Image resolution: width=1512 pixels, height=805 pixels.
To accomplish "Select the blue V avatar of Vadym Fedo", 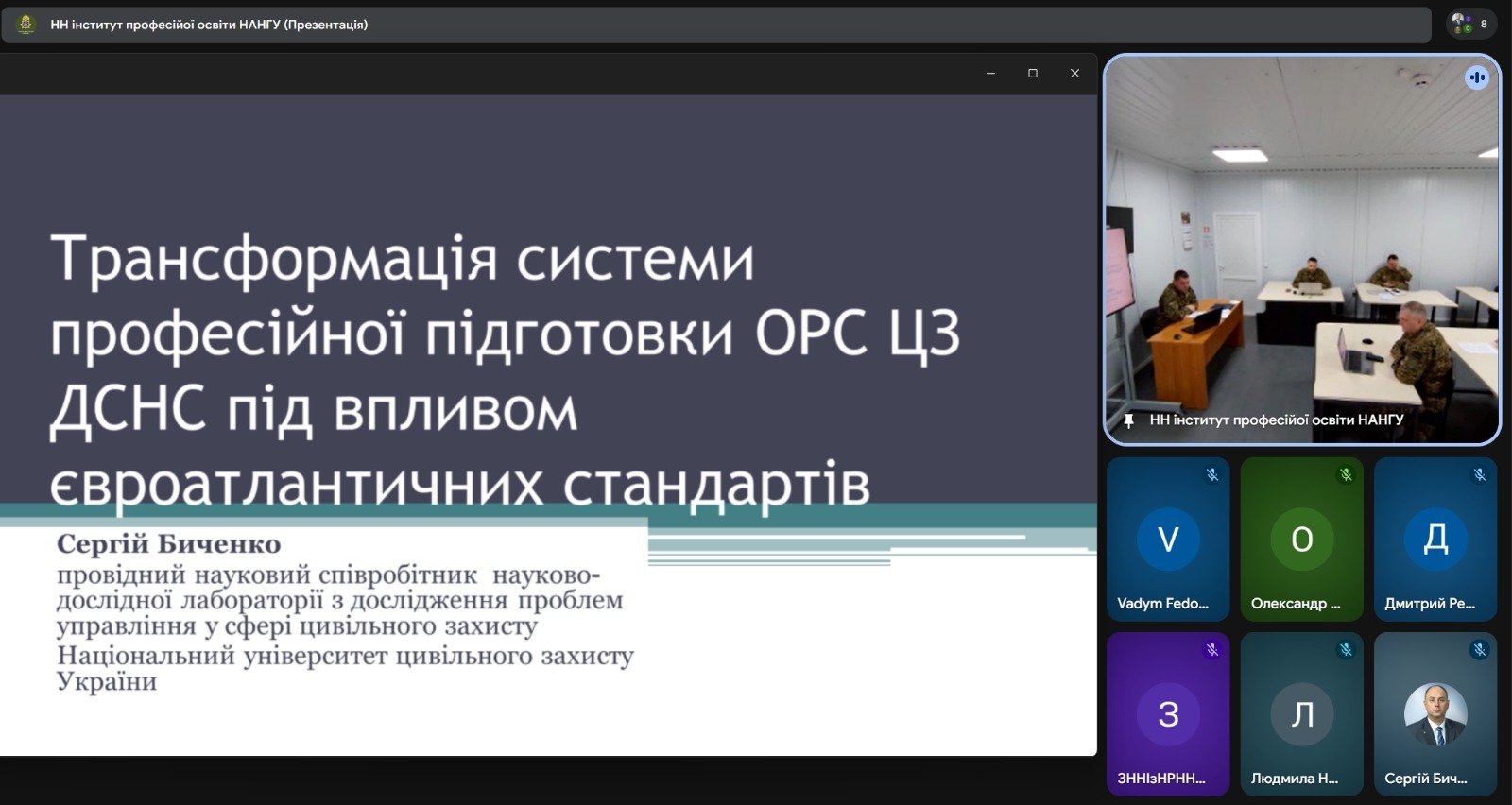I will coord(1168,539).
